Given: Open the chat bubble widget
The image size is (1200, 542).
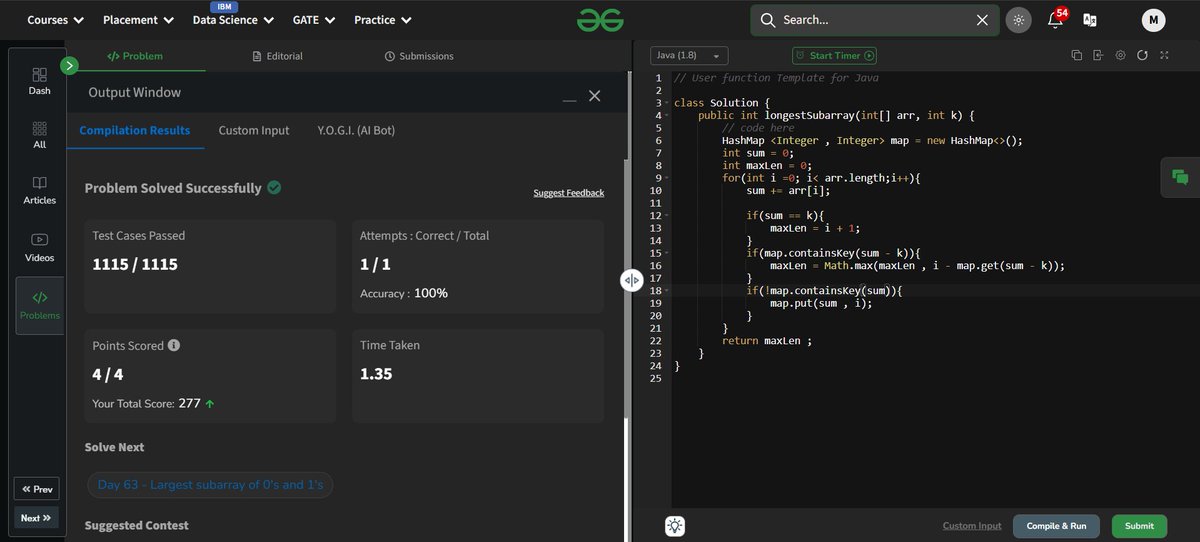Looking at the screenshot, I should click(1180, 177).
